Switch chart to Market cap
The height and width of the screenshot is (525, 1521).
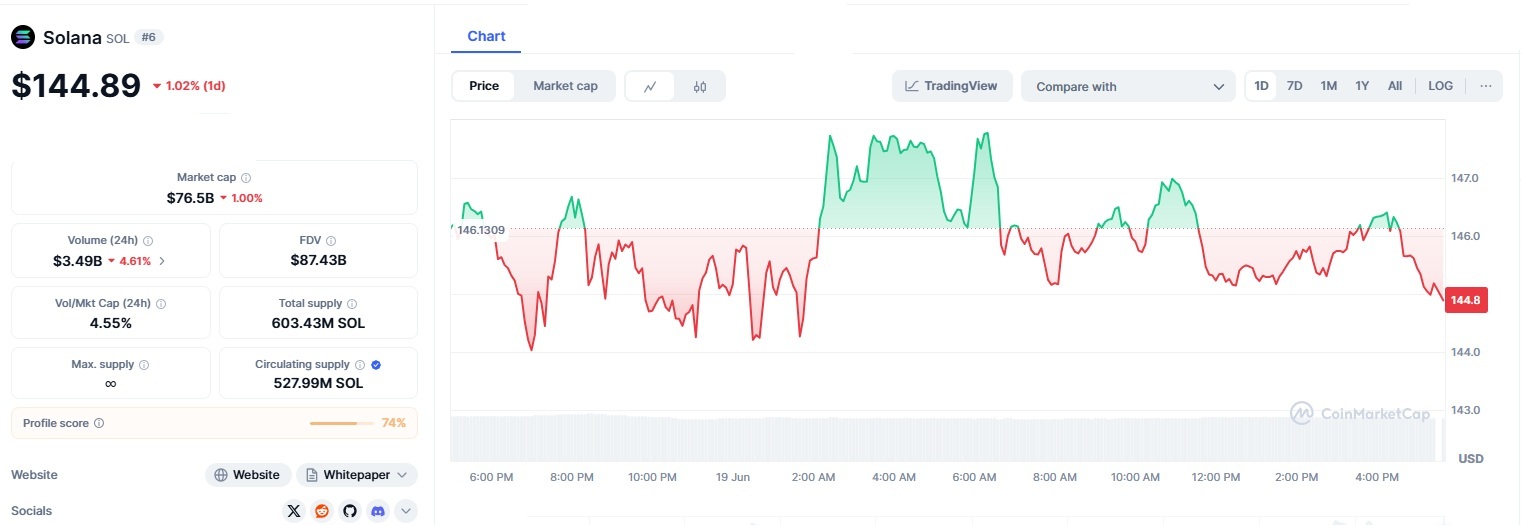565,86
